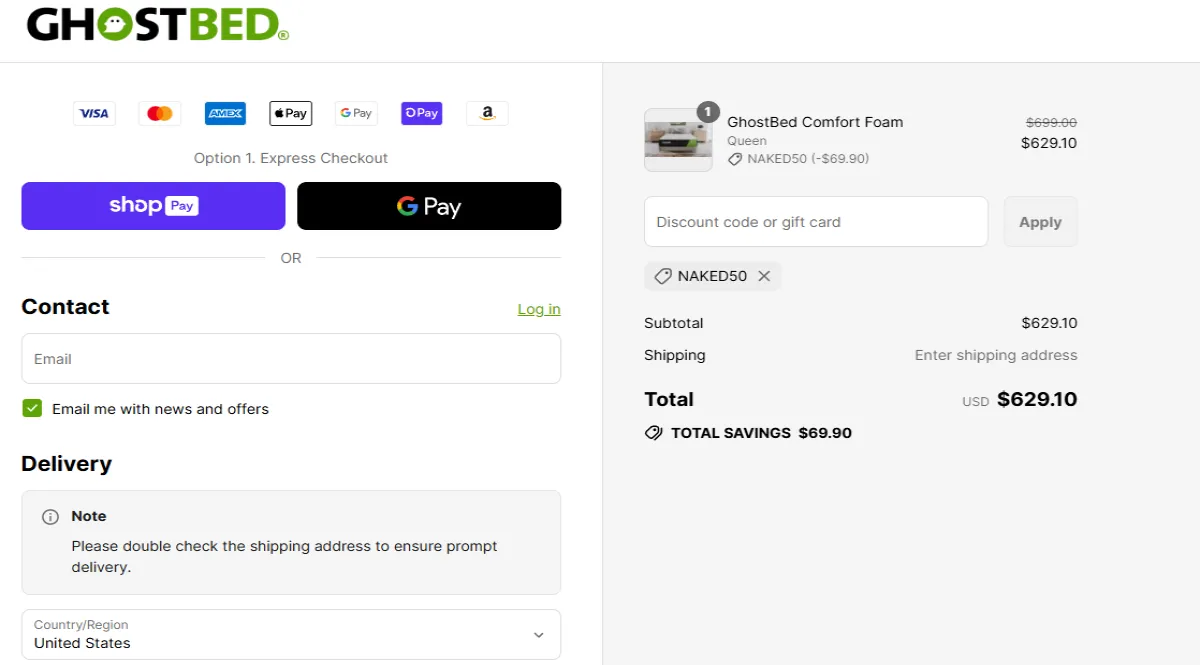Click the Visa card icon
Viewport: 1200px width, 665px height.
tap(94, 114)
